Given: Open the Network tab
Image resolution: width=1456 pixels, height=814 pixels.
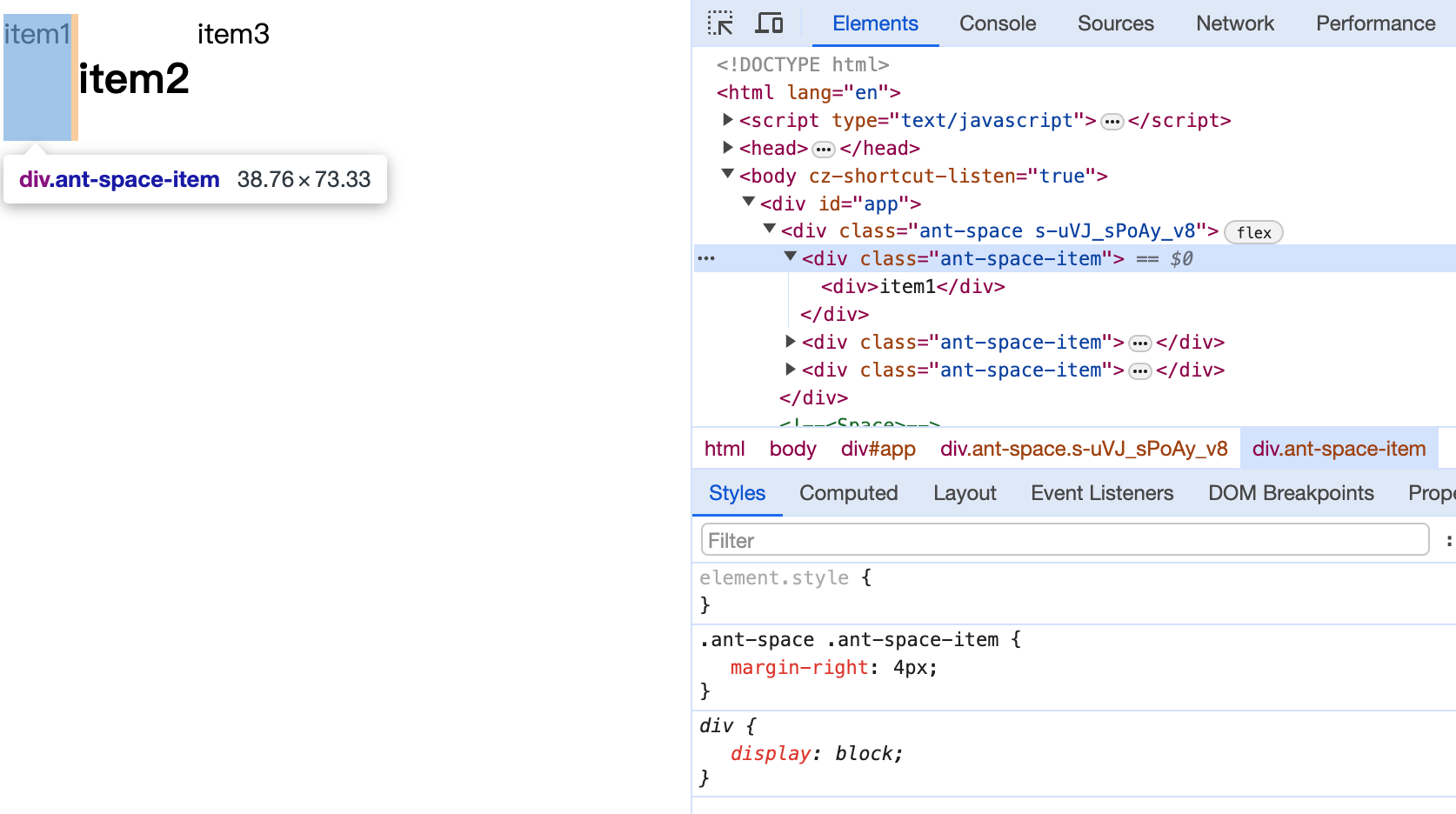Looking at the screenshot, I should (x=1234, y=23).
